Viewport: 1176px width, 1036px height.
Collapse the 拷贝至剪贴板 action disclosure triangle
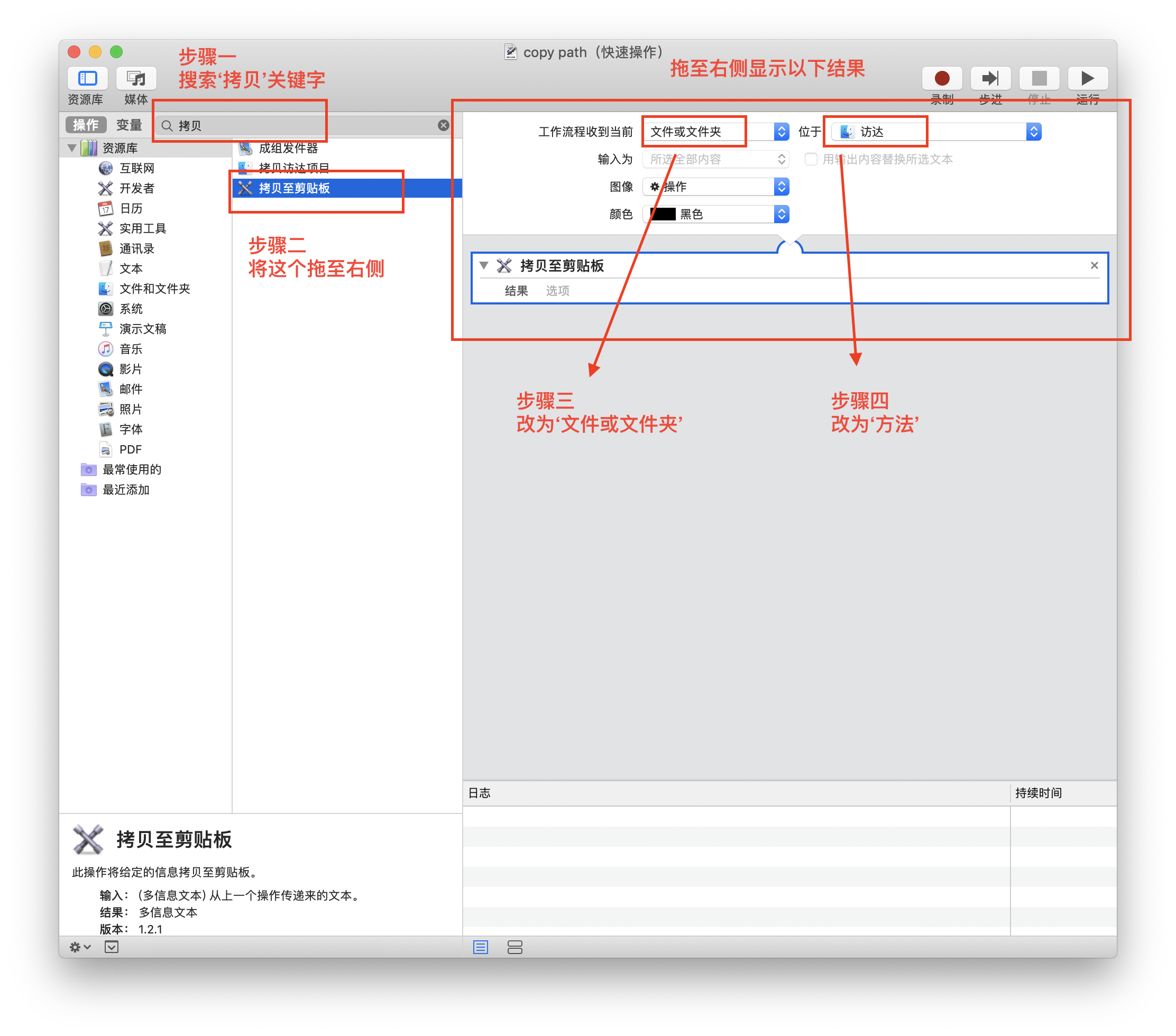pyautogui.click(x=484, y=265)
